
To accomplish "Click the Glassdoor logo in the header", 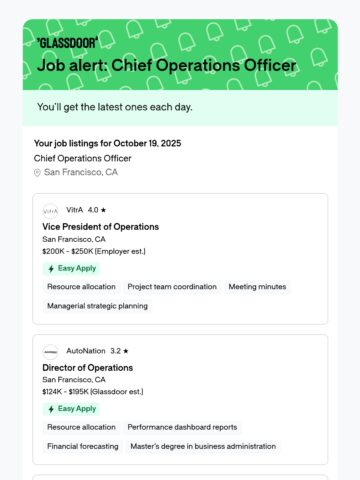I will point(67,43).
